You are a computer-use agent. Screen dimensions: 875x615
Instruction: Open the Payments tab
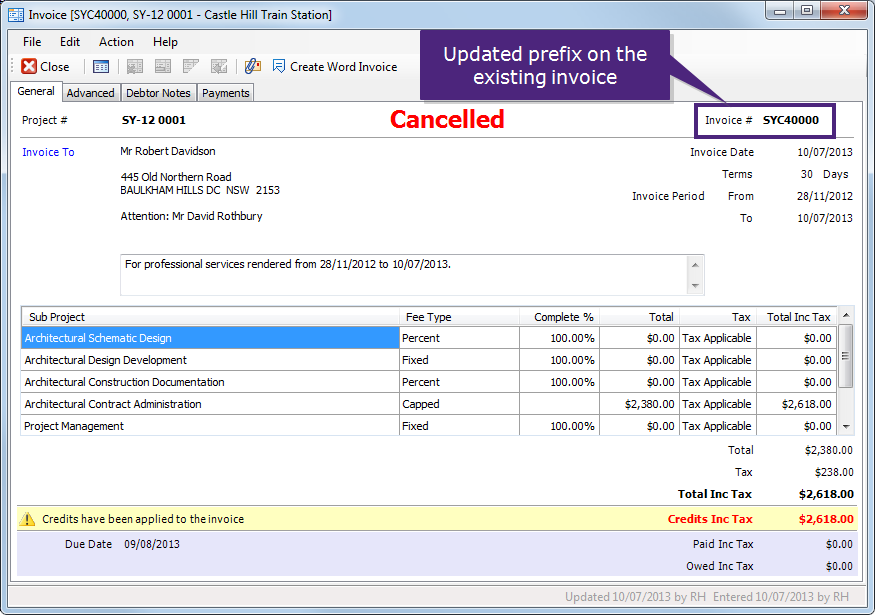point(225,93)
